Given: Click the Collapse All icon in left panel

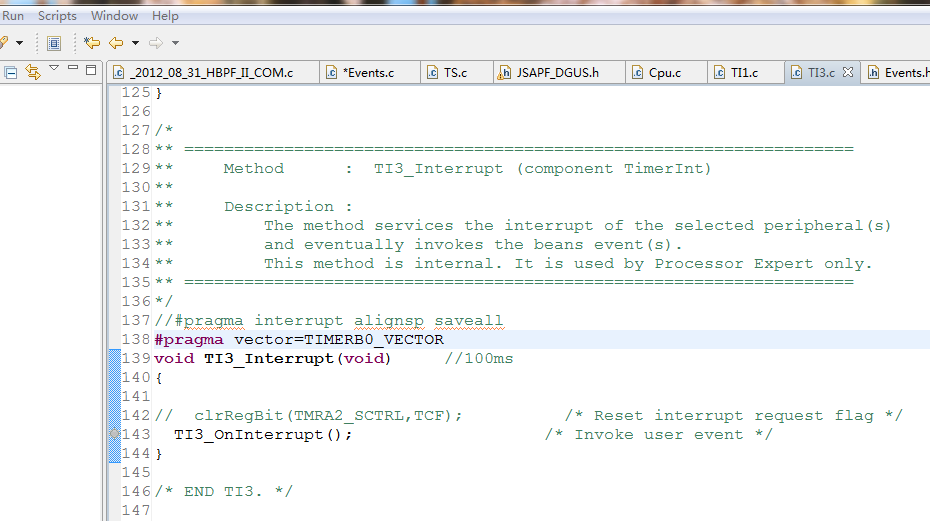Looking at the screenshot, I should [11, 72].
